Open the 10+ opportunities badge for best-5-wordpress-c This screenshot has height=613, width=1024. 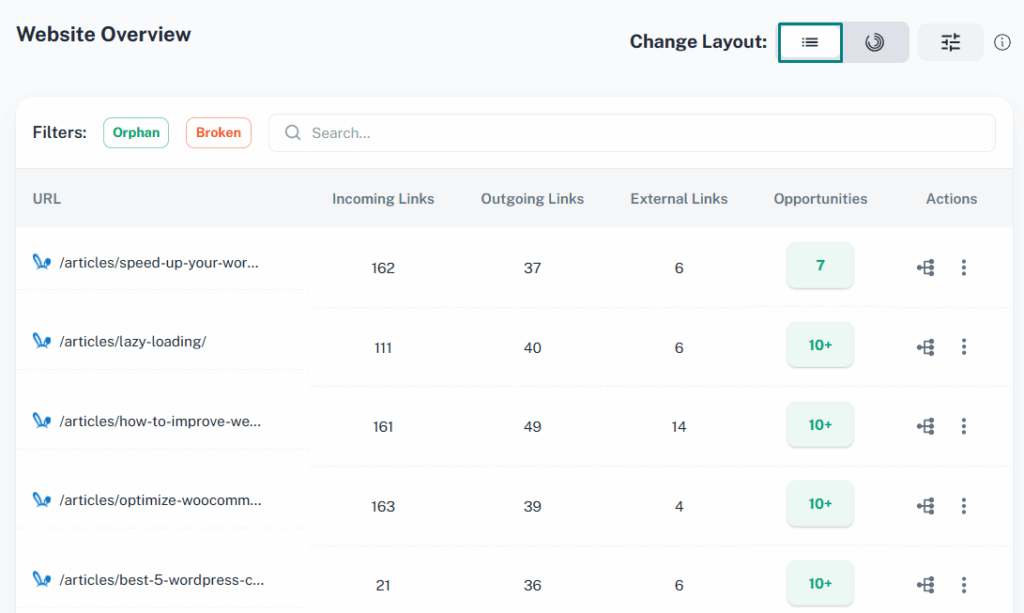click(820, 583)
